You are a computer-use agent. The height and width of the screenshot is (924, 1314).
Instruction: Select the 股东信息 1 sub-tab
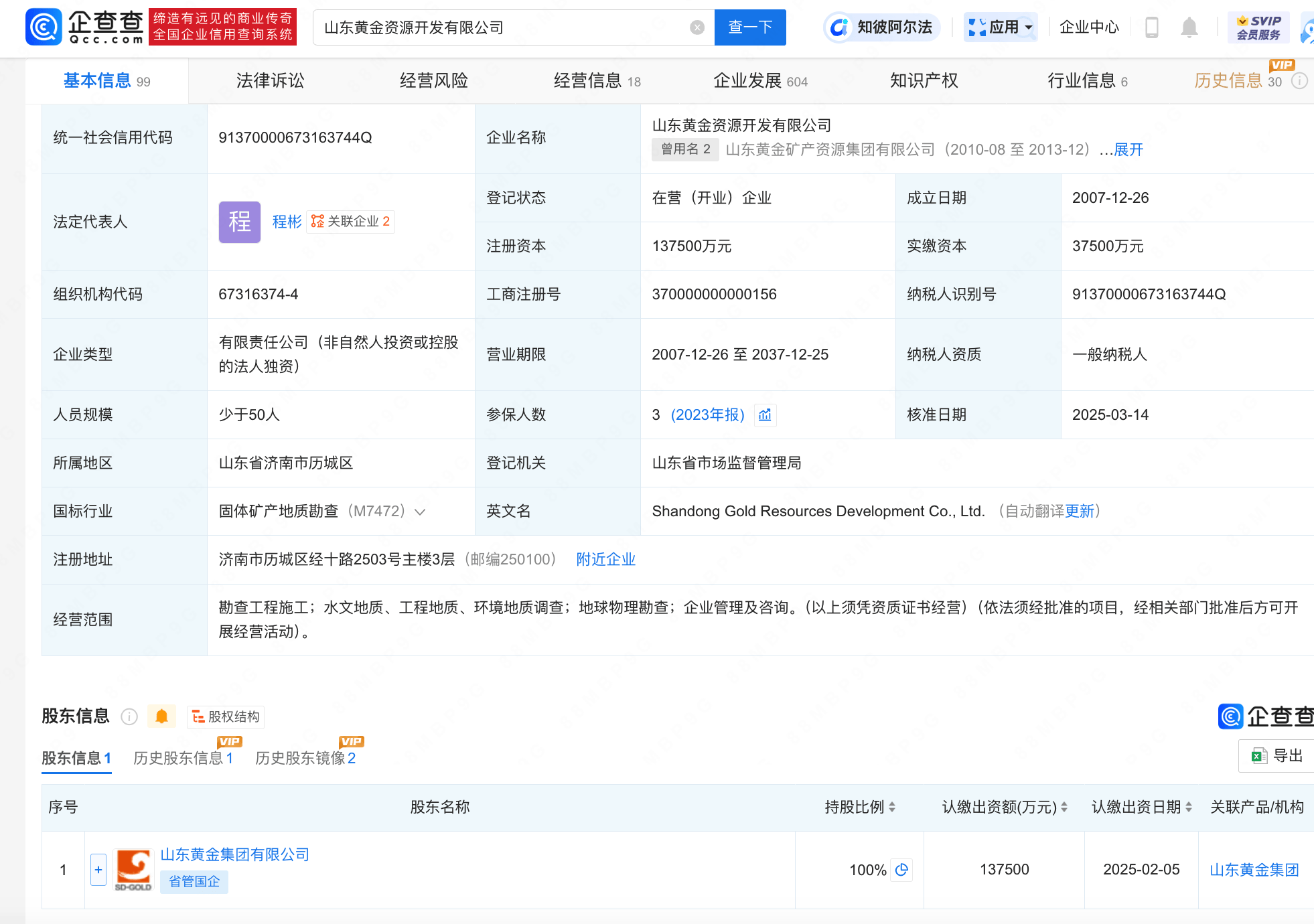point(76,759)
